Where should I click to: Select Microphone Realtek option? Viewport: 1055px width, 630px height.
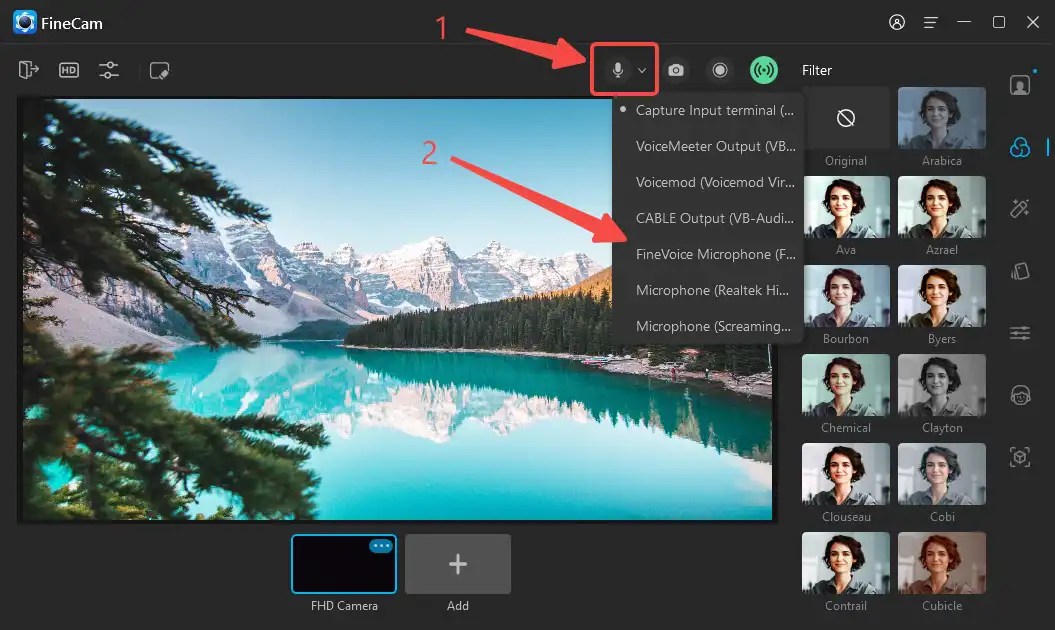click(x=708, y=290)
